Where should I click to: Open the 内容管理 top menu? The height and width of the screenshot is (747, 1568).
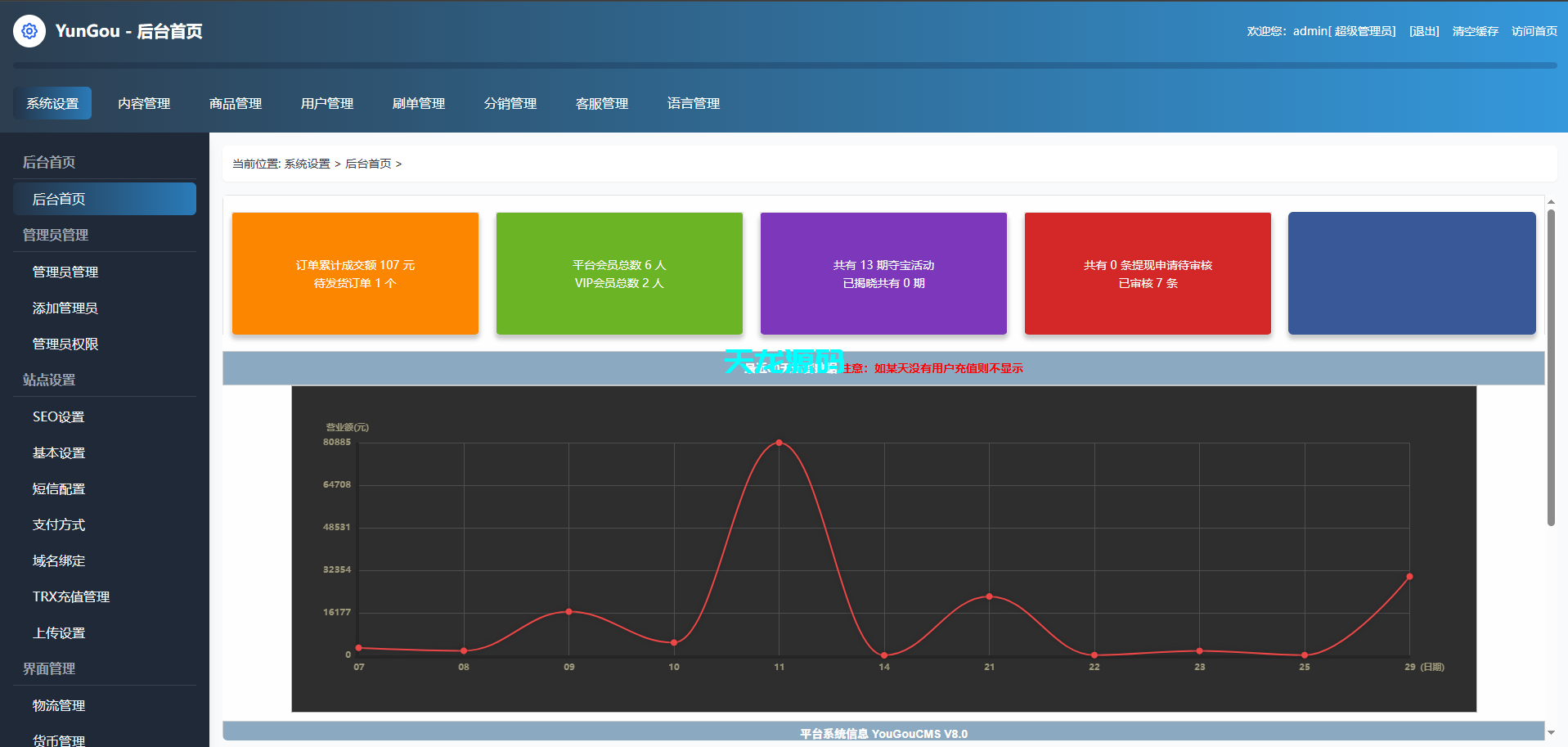(144, 104)
